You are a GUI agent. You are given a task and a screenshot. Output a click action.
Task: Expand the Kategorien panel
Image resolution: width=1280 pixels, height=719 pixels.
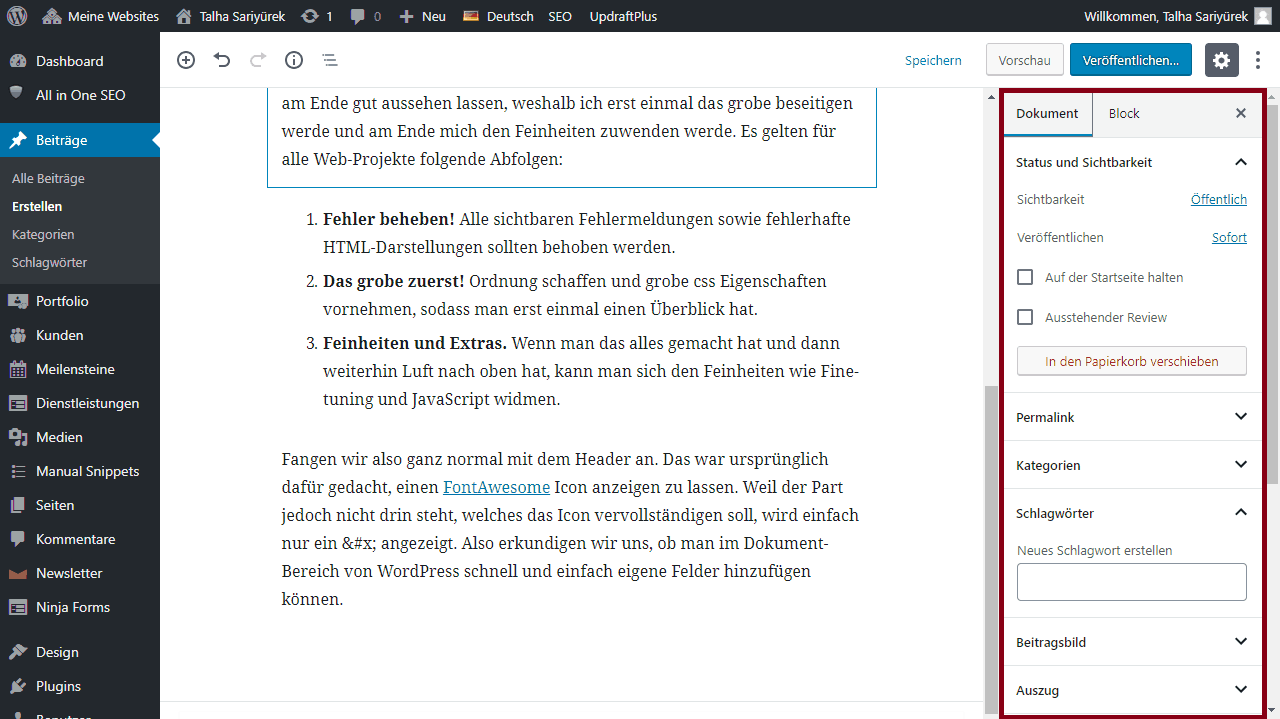1132,465
